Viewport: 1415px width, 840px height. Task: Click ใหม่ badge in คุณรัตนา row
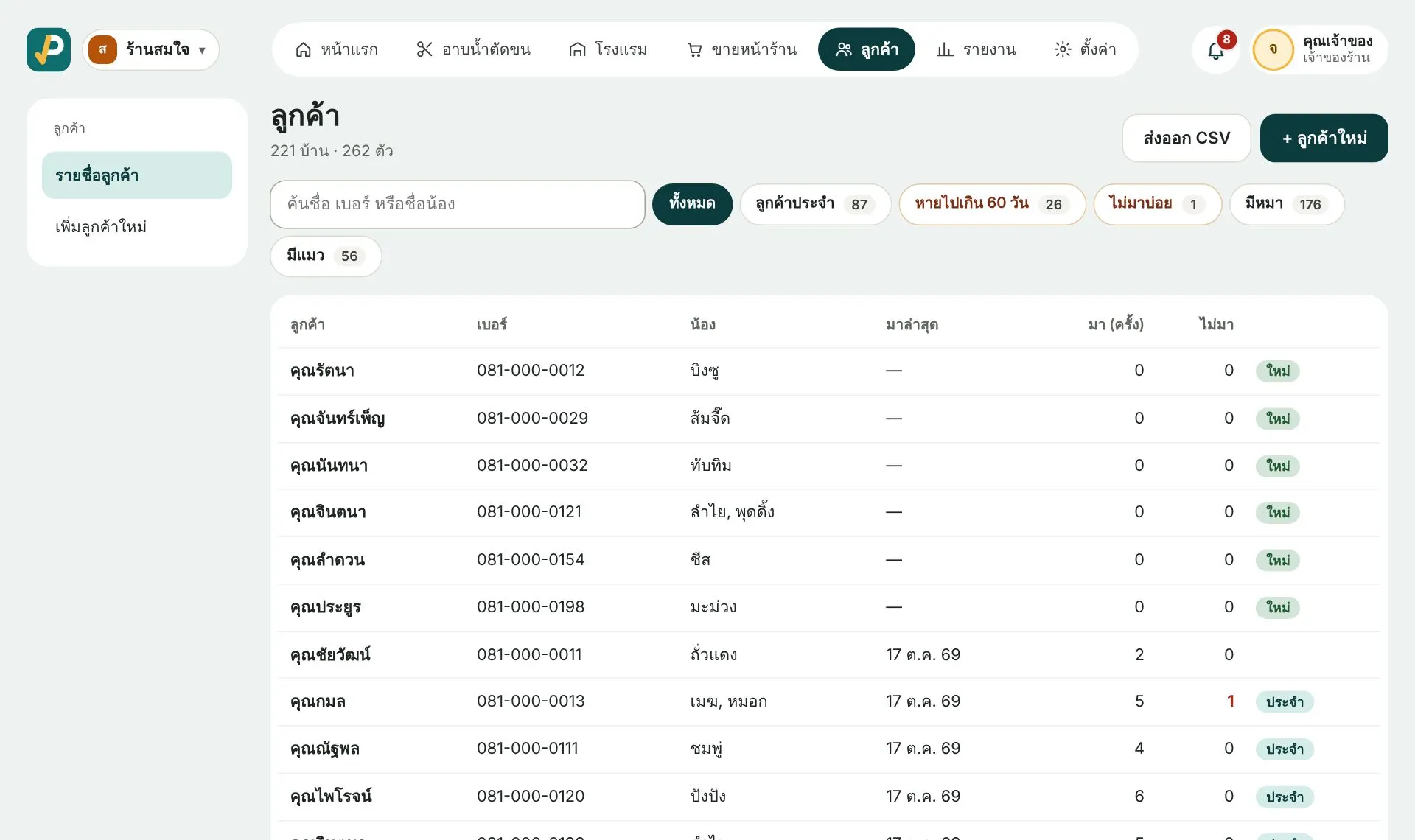(1278, 371)
